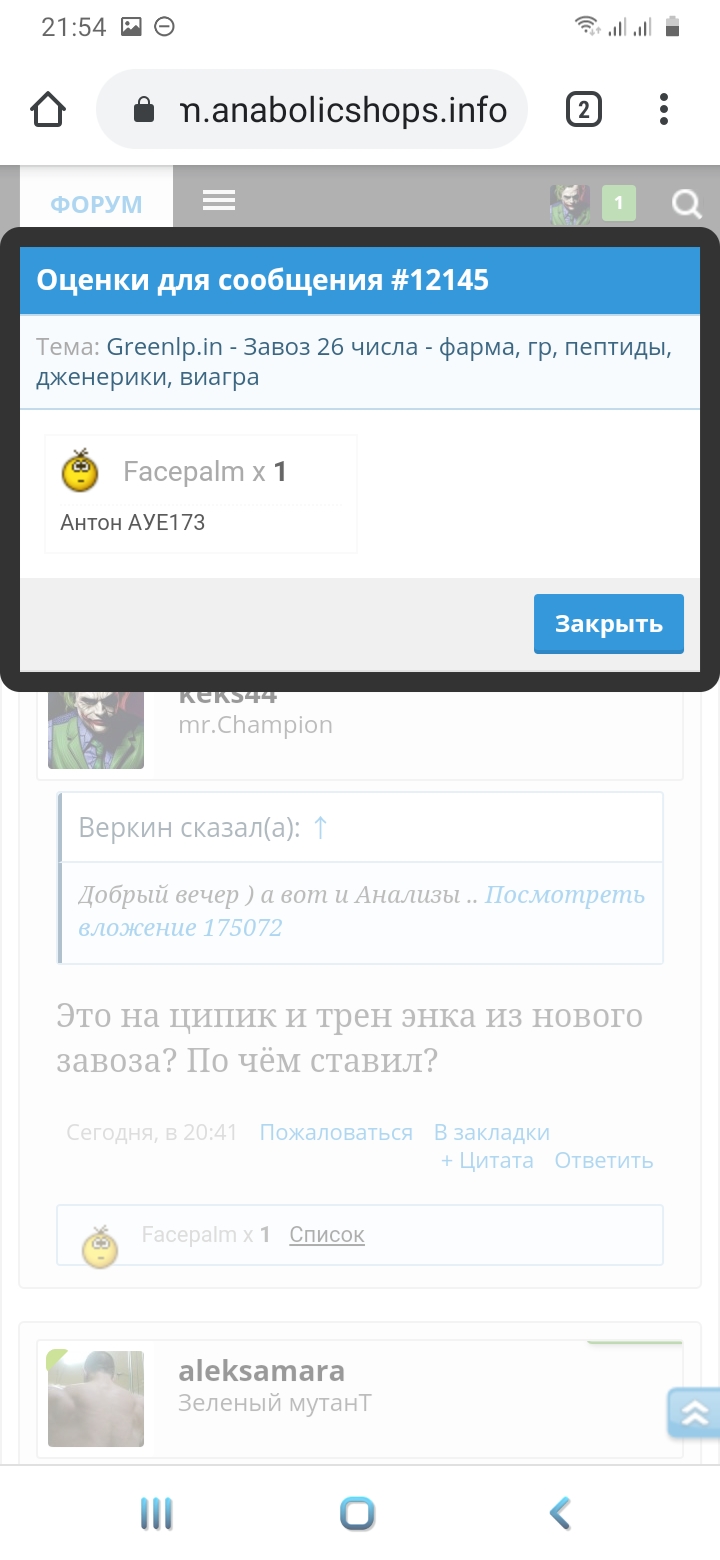Tap the Пожаловаться report link
Screen dimensions: 720x1560
[x=336, y=1132]
